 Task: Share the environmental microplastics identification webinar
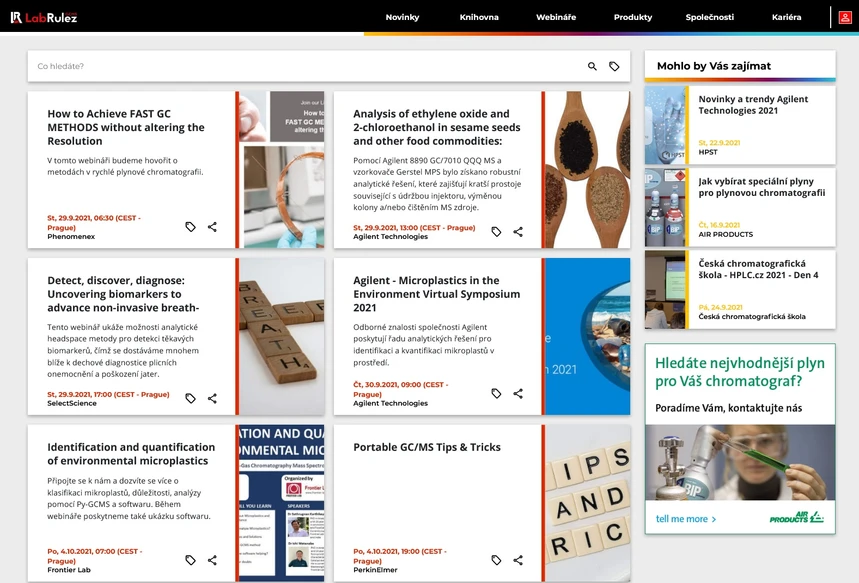[212, 560]
